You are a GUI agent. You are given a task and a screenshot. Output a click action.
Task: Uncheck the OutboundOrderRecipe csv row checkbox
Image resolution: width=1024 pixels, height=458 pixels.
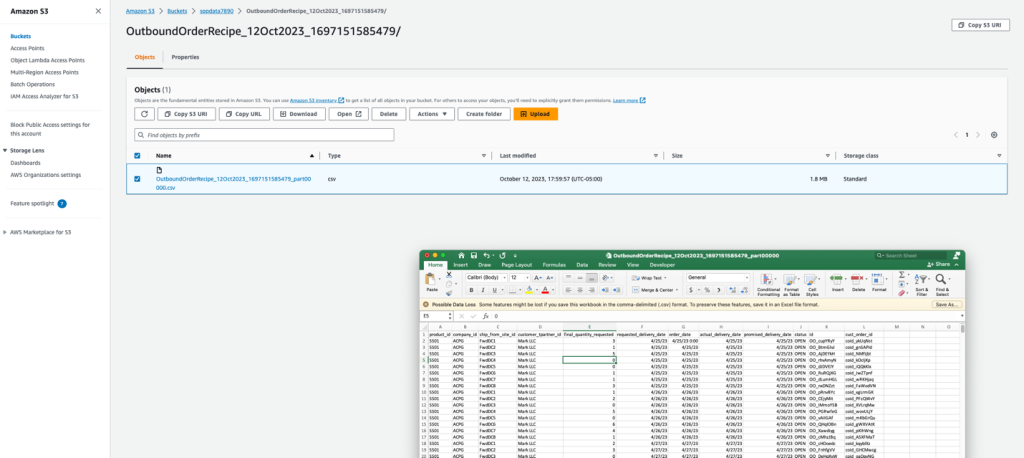coord(138,180)
